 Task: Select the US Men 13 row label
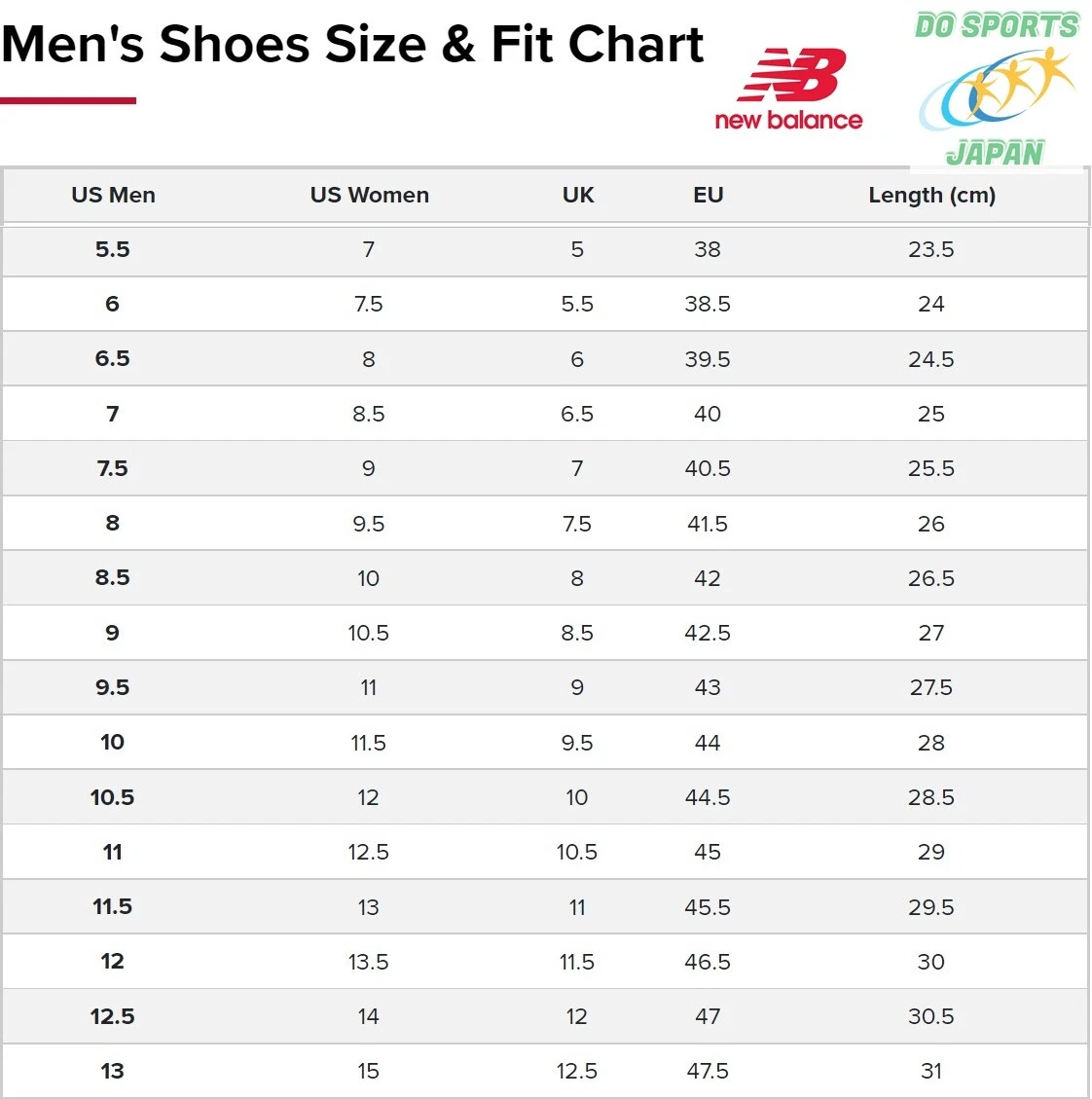coord(113,1071)
